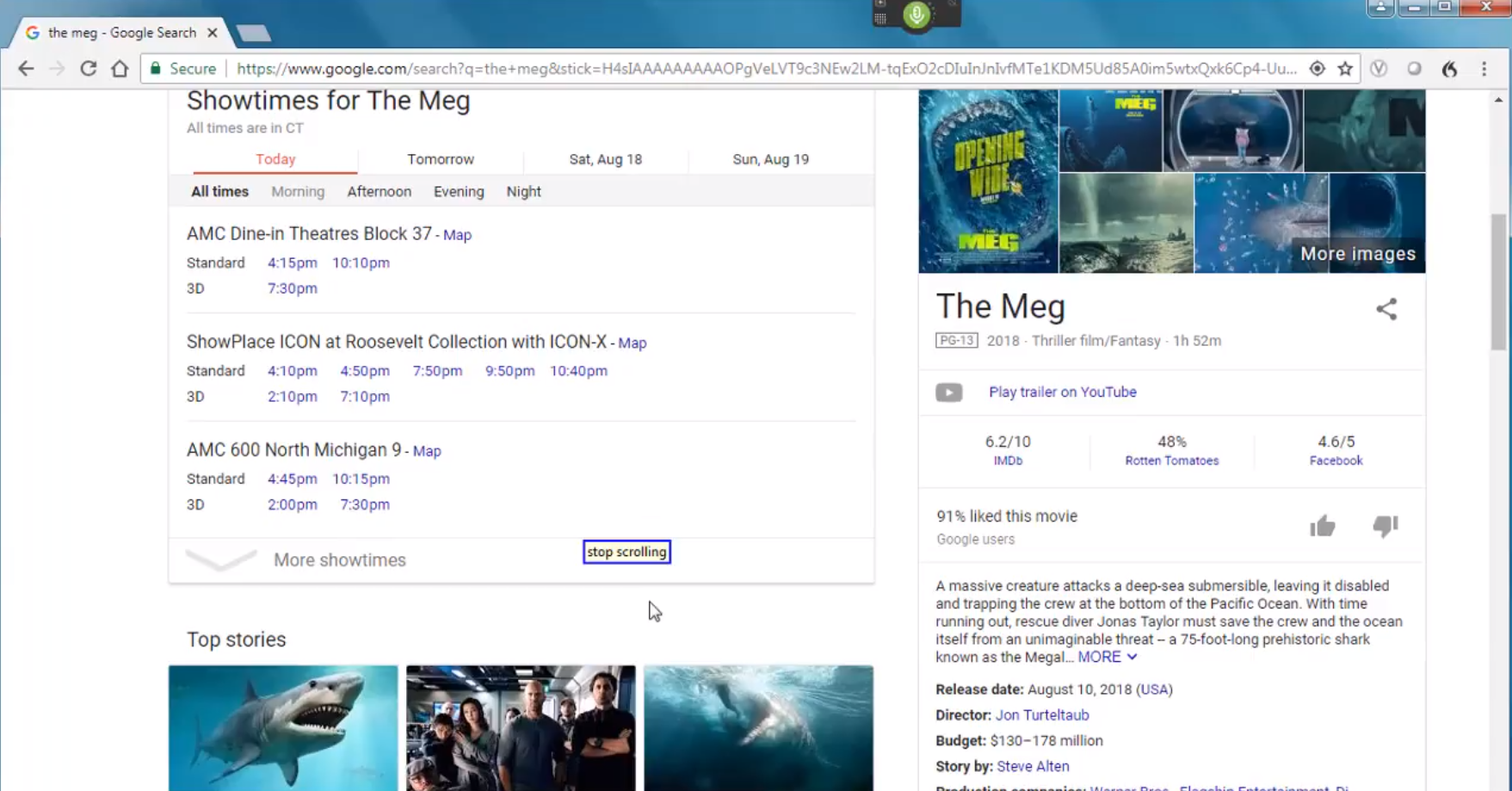This screenshot has width=1512, height=791.
Task: Select 10:40pm showtime at ShowPlace ICON
Action: click(578, 371)
